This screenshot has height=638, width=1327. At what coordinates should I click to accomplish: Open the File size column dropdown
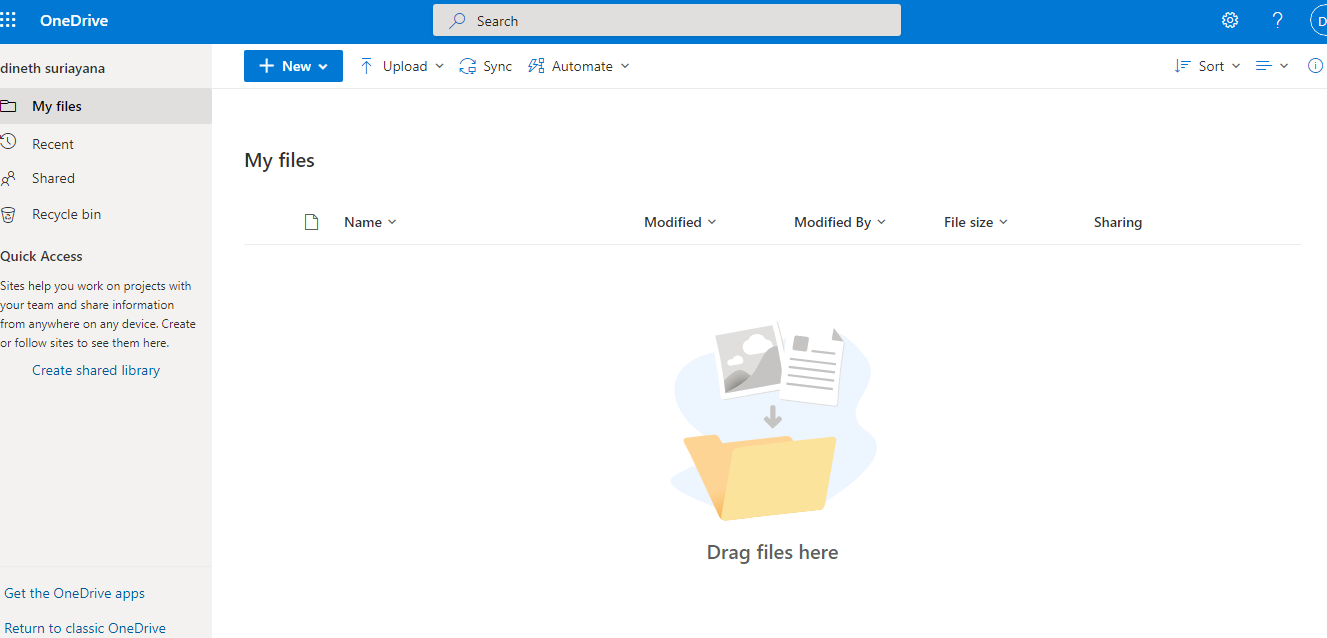point(976,222)
